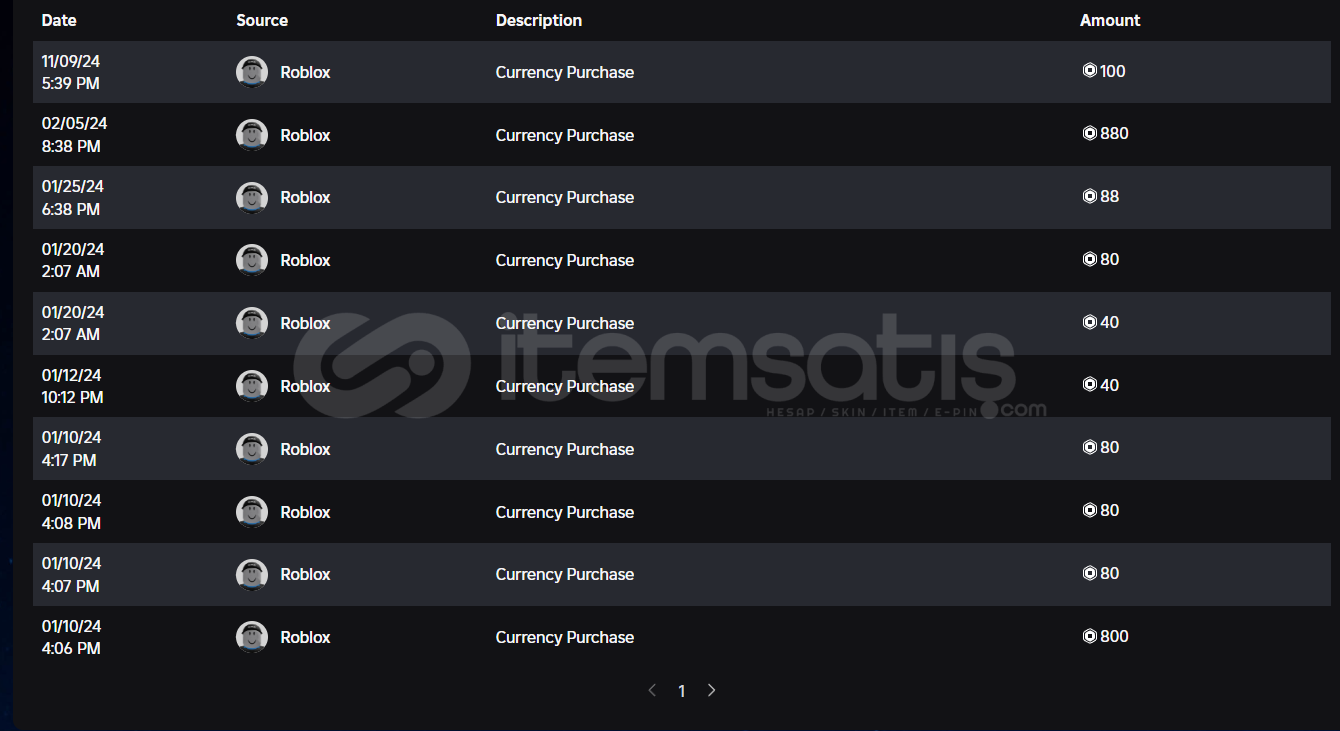The image size is (1340, 731).
Task: Select the date 01/25/24 6:38 PM
Action: point(73,198)
